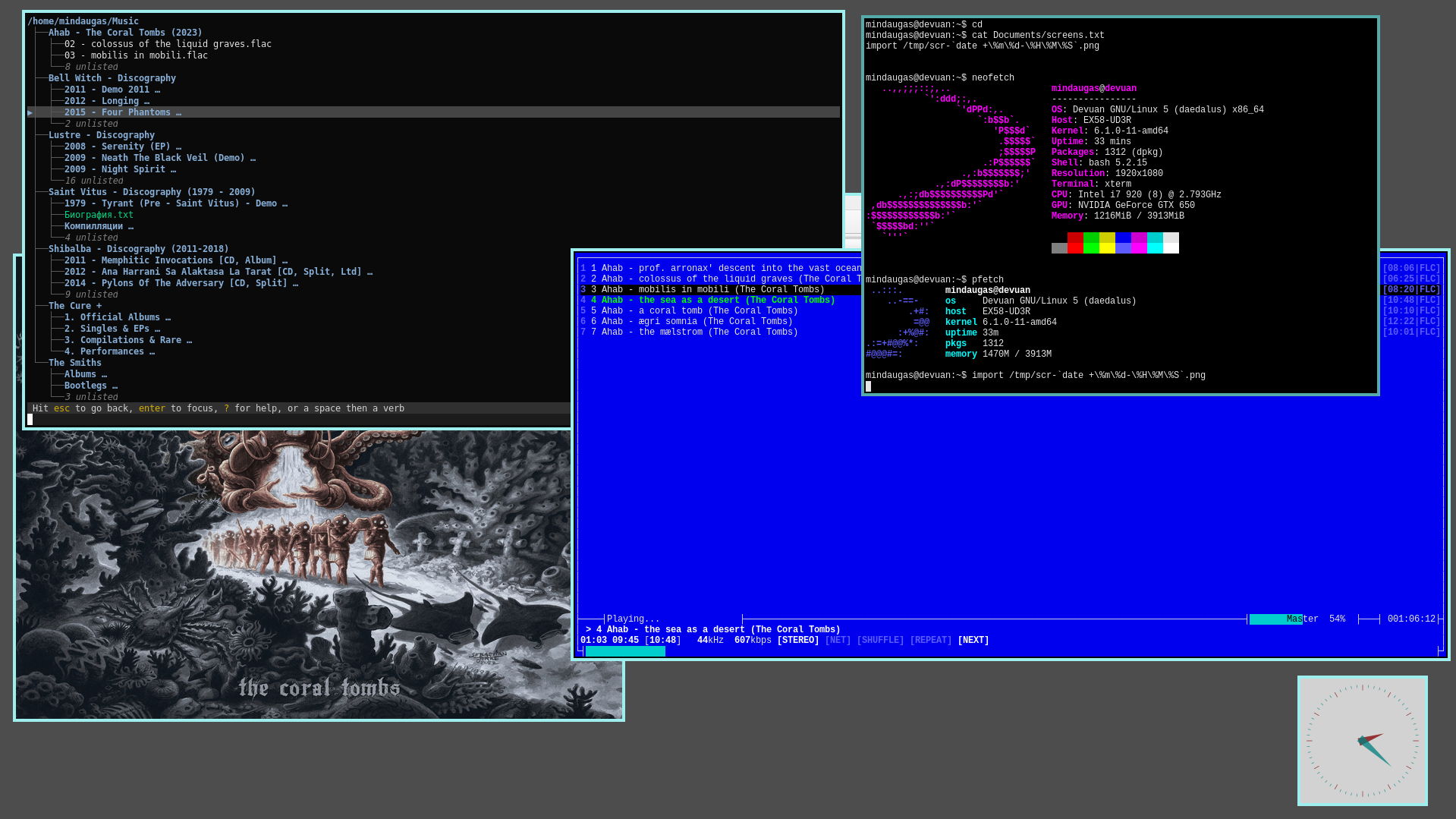Expand the 8 unlisted entry under Ahab
The width and height of the screenshot is (1456, 819).
(91, 67)
